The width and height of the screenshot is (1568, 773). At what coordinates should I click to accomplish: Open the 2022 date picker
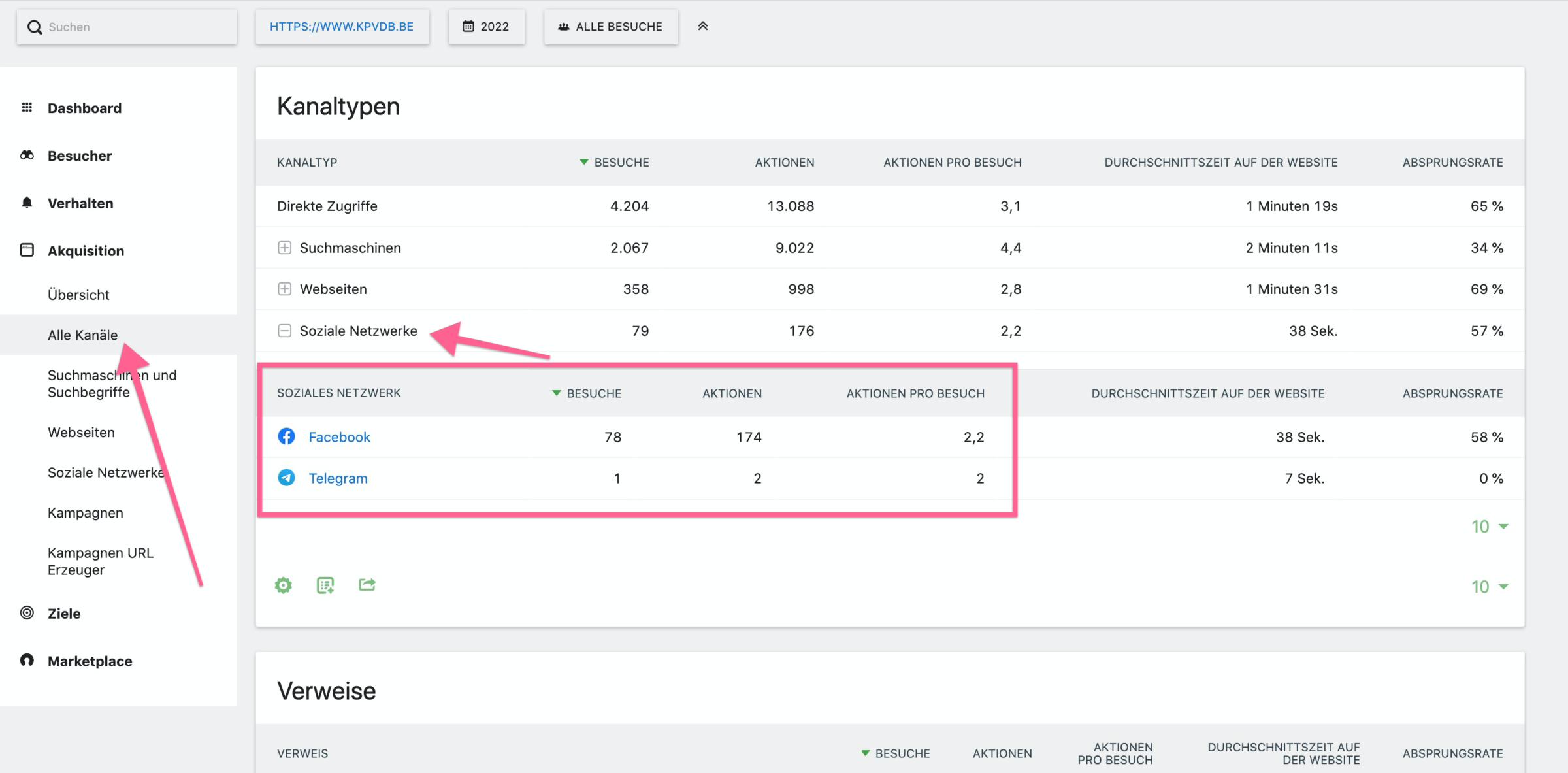[486, 27]
